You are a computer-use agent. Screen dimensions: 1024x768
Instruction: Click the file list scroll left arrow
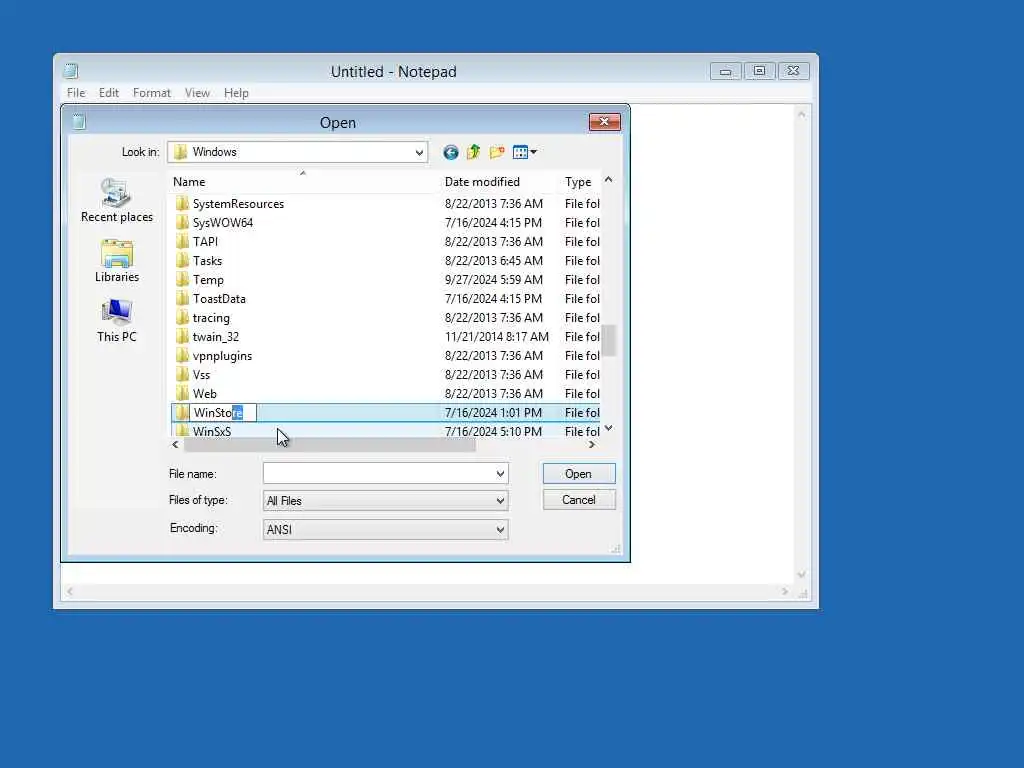pyautogui.click(x=175, y=445)
